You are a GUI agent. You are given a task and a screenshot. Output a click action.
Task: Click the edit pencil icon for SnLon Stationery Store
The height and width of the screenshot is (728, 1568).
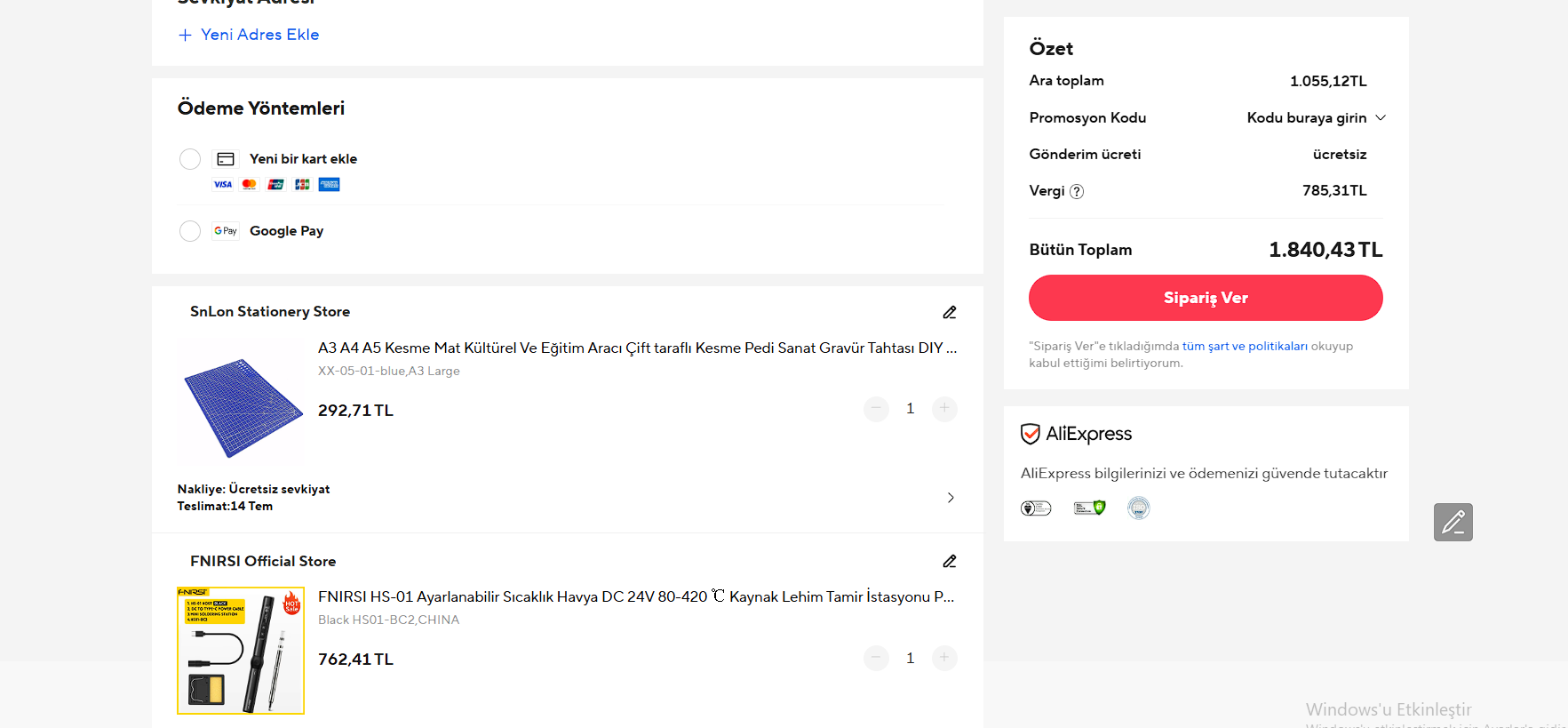950,312
